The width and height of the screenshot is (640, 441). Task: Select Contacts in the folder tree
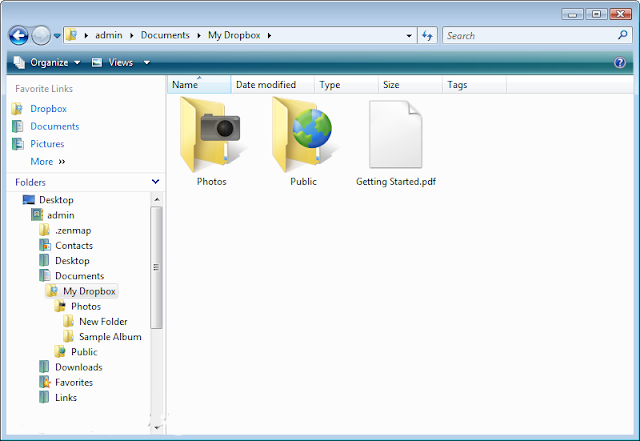pos(74,245)
